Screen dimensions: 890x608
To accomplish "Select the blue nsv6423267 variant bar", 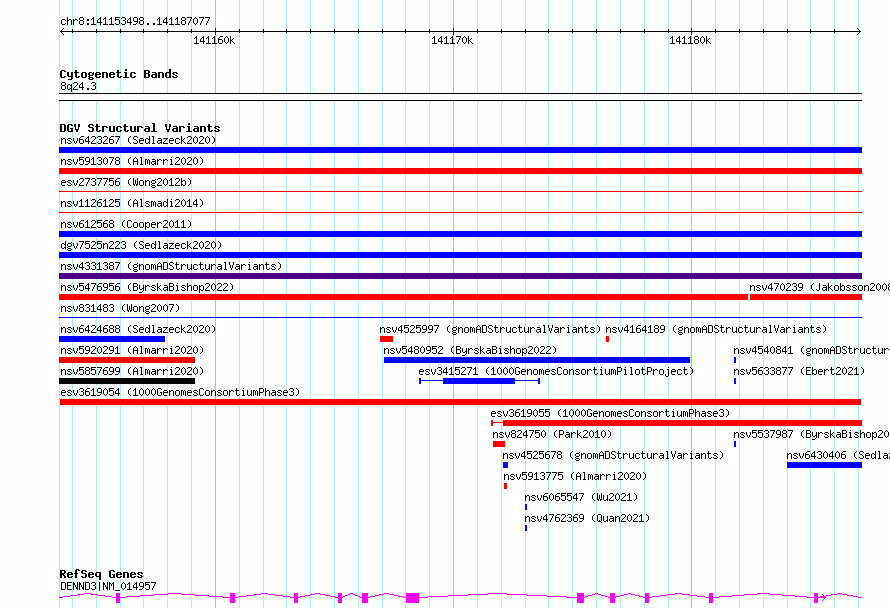I will [x=460, y=150].
